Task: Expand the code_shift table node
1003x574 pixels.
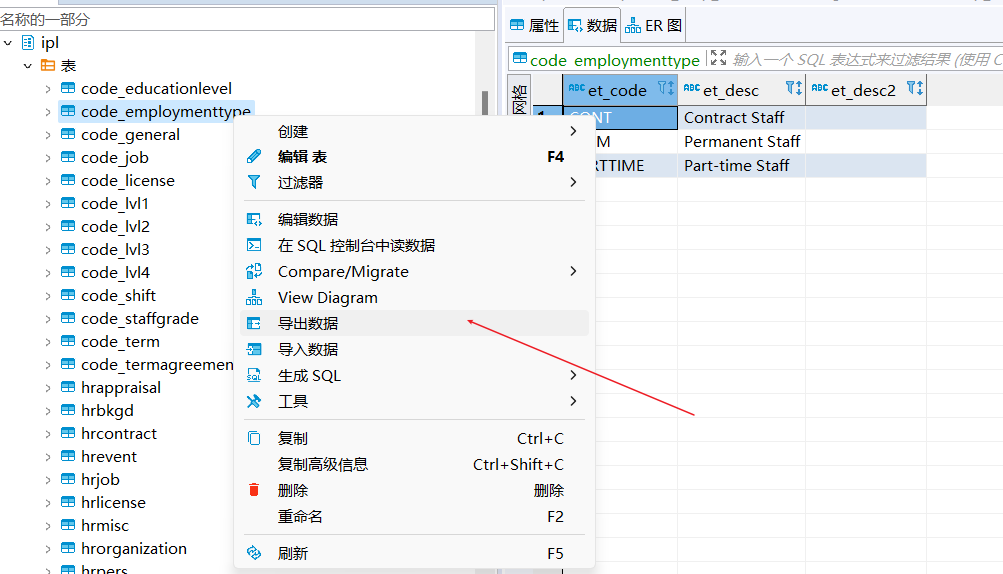Action: (x=48, y=296)
